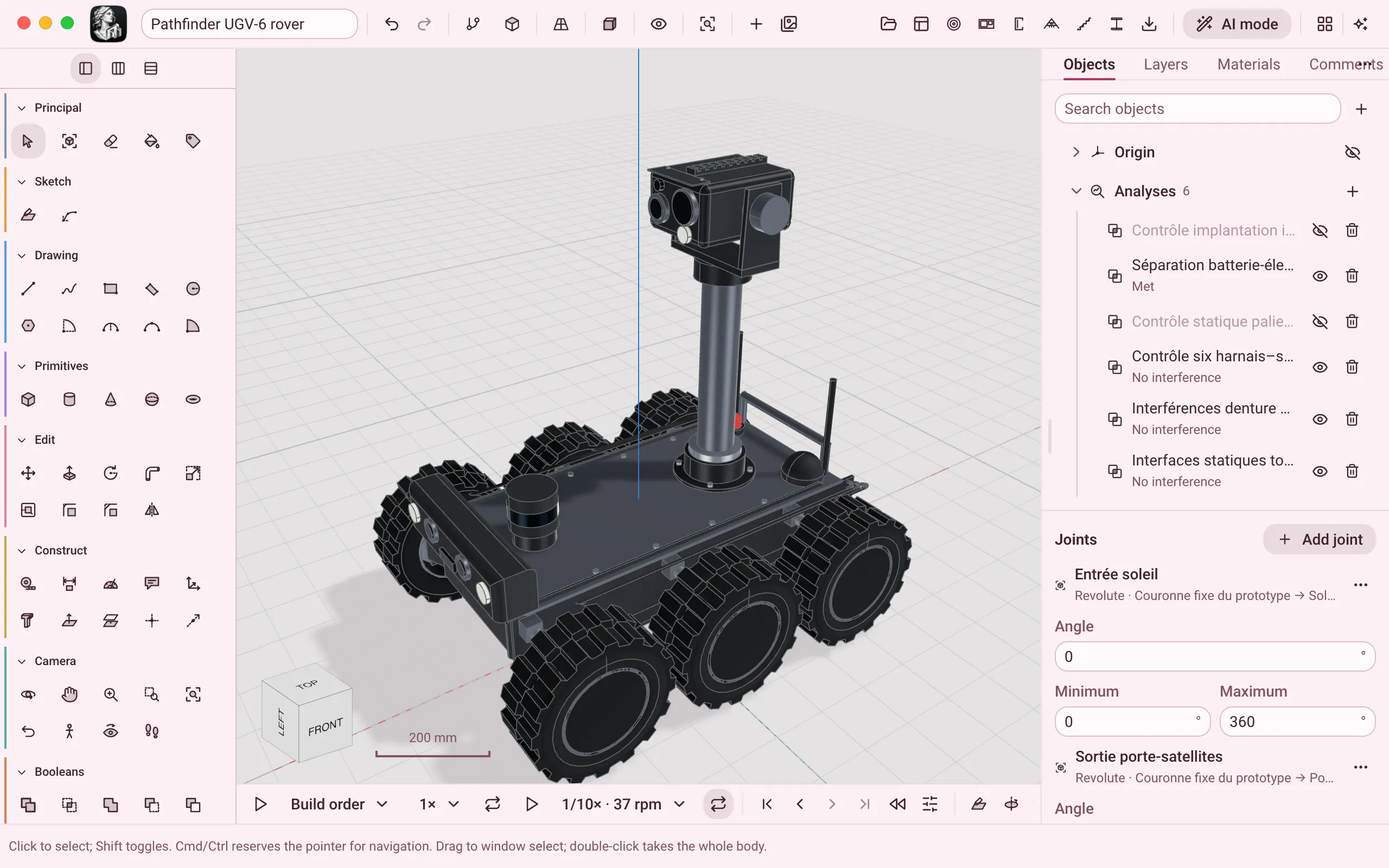Image resolution: width=1389 pixels, height=868 pixels.
Task: Show Contrôle statique palie analysis
Action: (x=1320, y=322)
